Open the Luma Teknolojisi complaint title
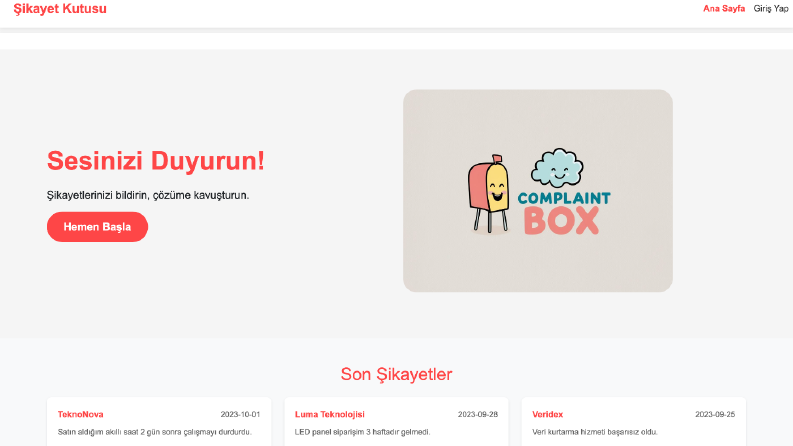Screen dimensions: 793x446 [x=329, y=414]
